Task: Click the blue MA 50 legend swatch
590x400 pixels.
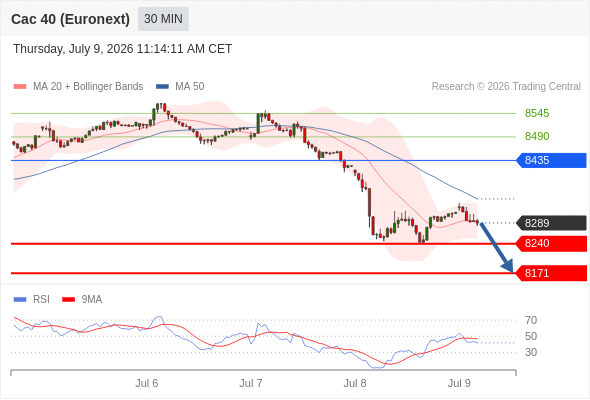Action: pos(163,87)
